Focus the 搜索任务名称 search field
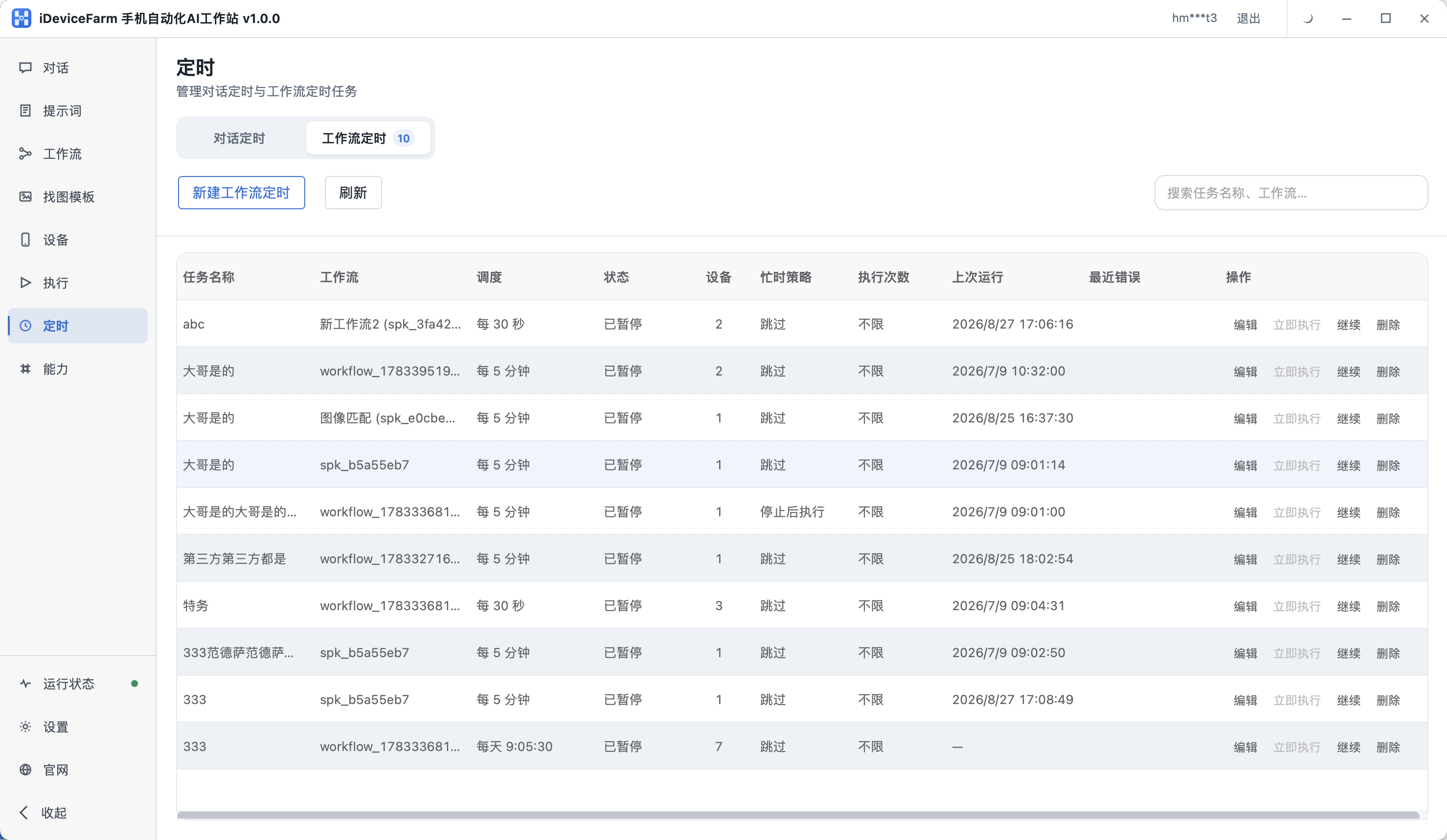 tap(1291, 193)
